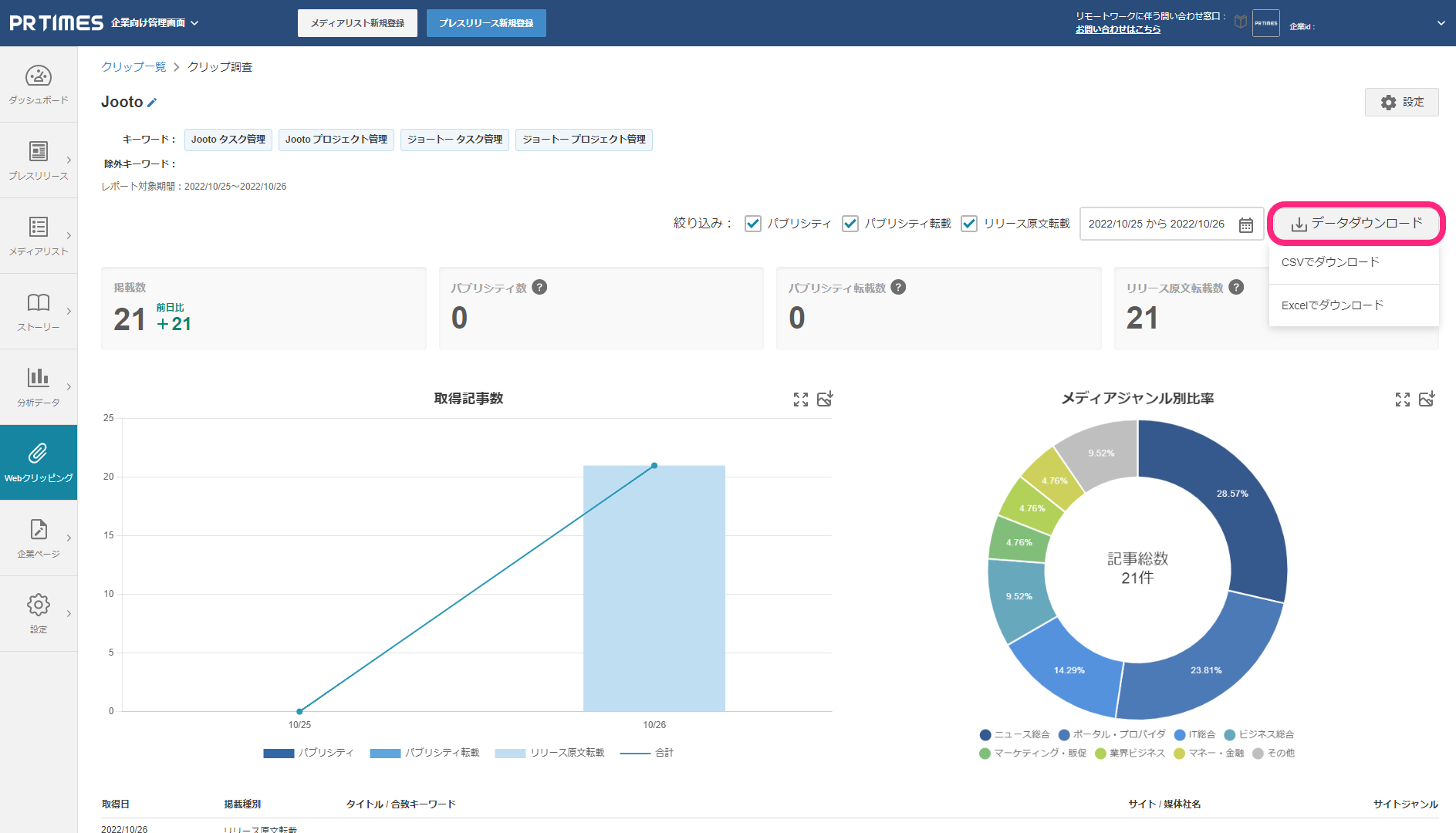
Task: Save the 取得記事数 chart as image
Action: tap(825, 399)
